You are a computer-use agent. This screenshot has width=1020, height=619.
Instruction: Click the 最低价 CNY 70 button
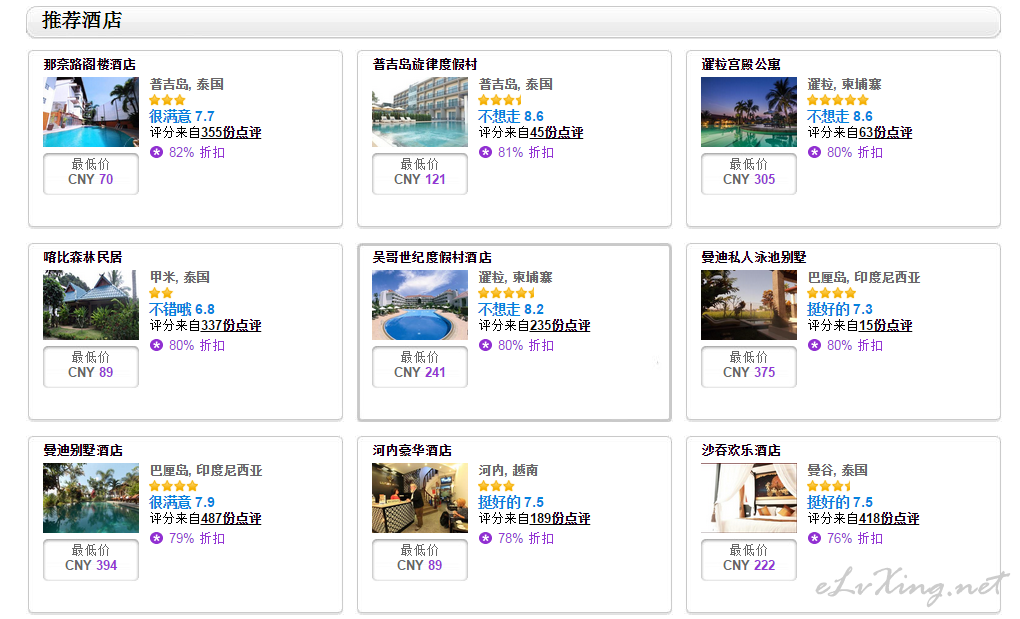[x=91, y=173]
